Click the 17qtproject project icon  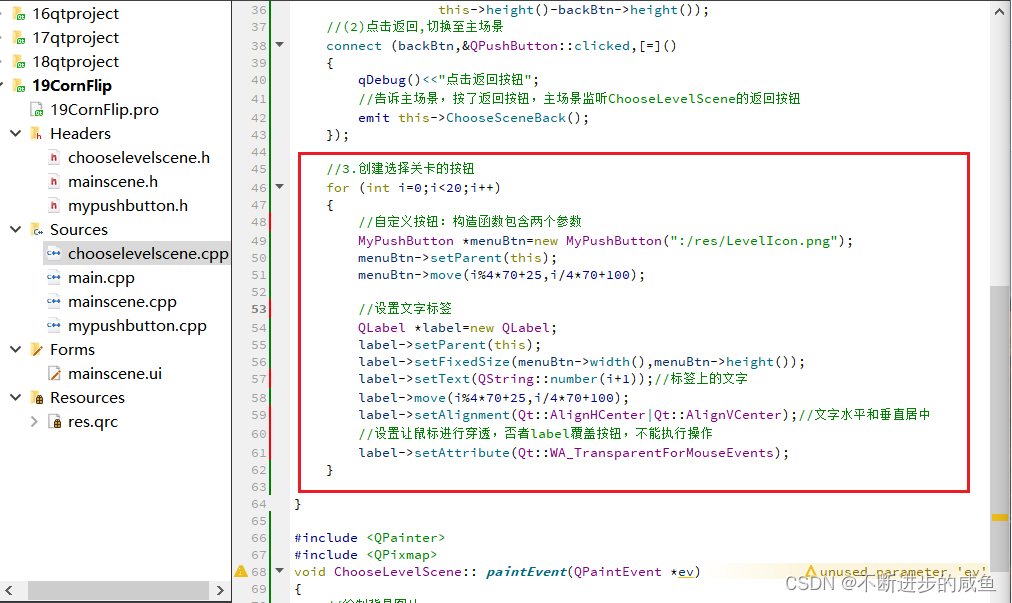19,38
